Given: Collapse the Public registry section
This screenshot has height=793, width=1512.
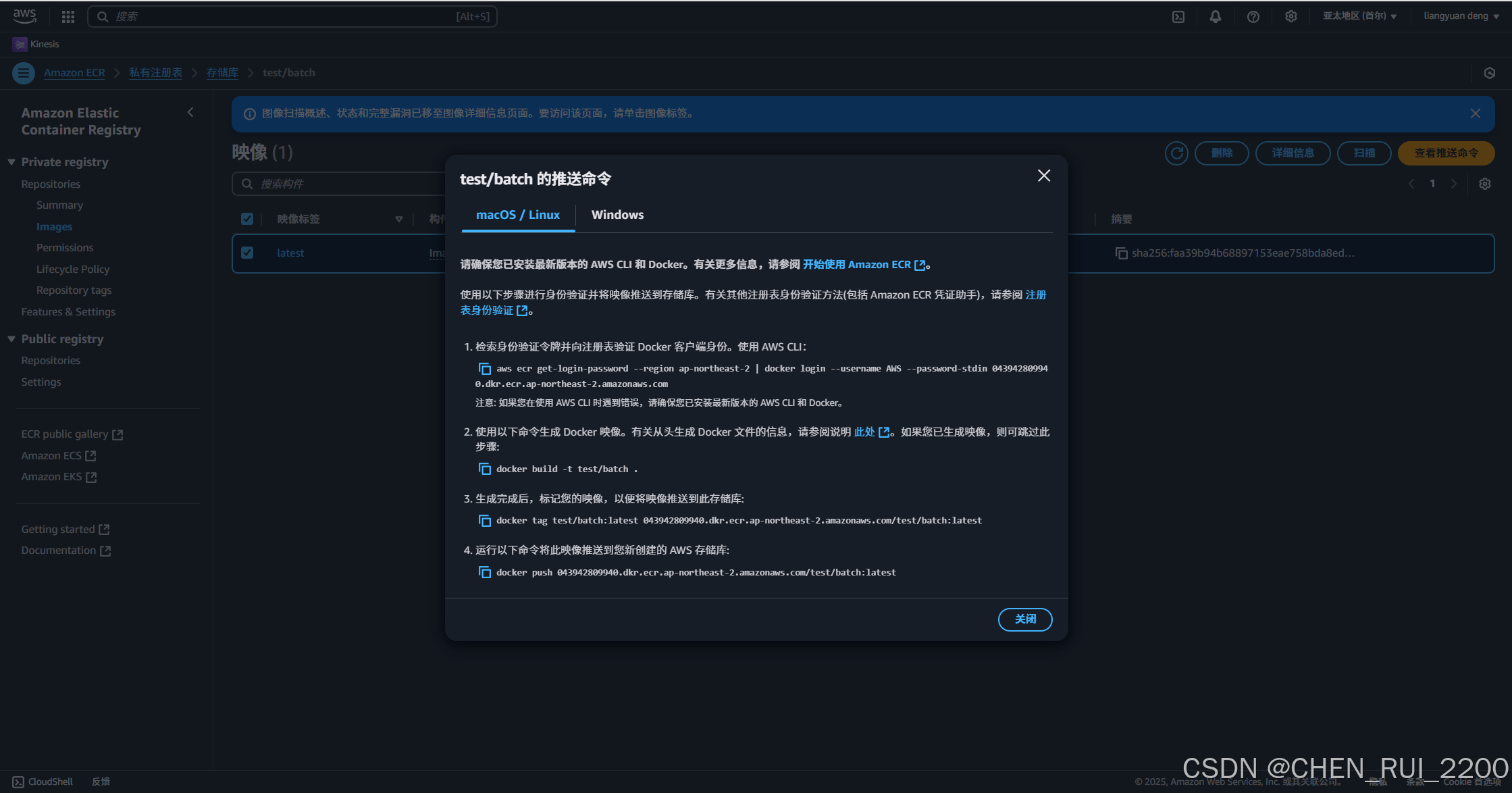Looking at the screenshot, I should 11,339.
